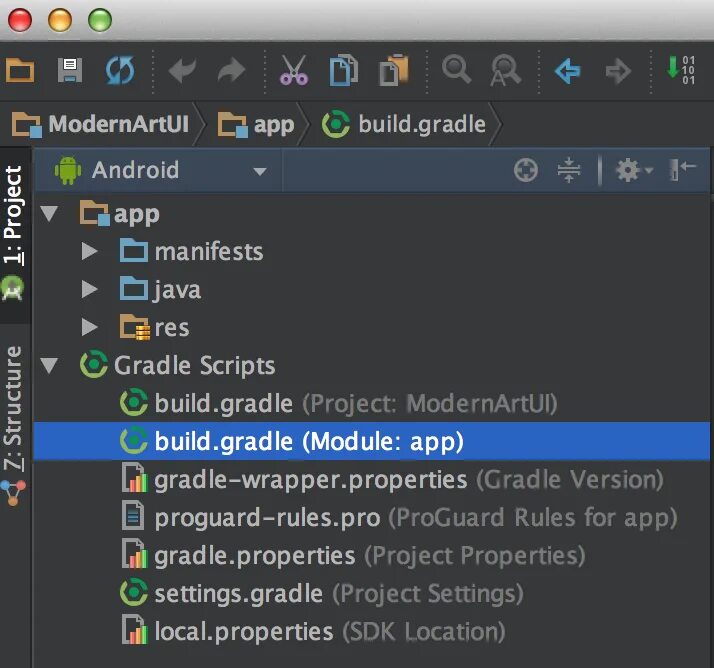
Task: Redo with the right curved arrow
Action: [x=231, y=71]
